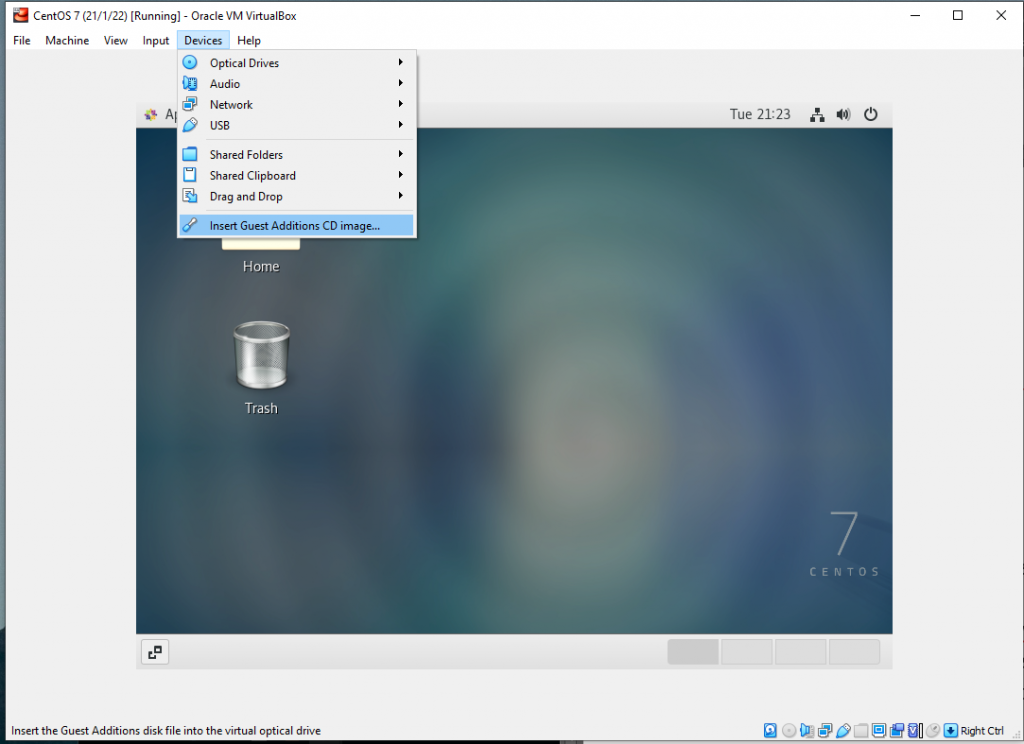Click the hard disk activity icon in the status bar
The width and height of the screenshot is (1024, 744).
coord(770,730)
